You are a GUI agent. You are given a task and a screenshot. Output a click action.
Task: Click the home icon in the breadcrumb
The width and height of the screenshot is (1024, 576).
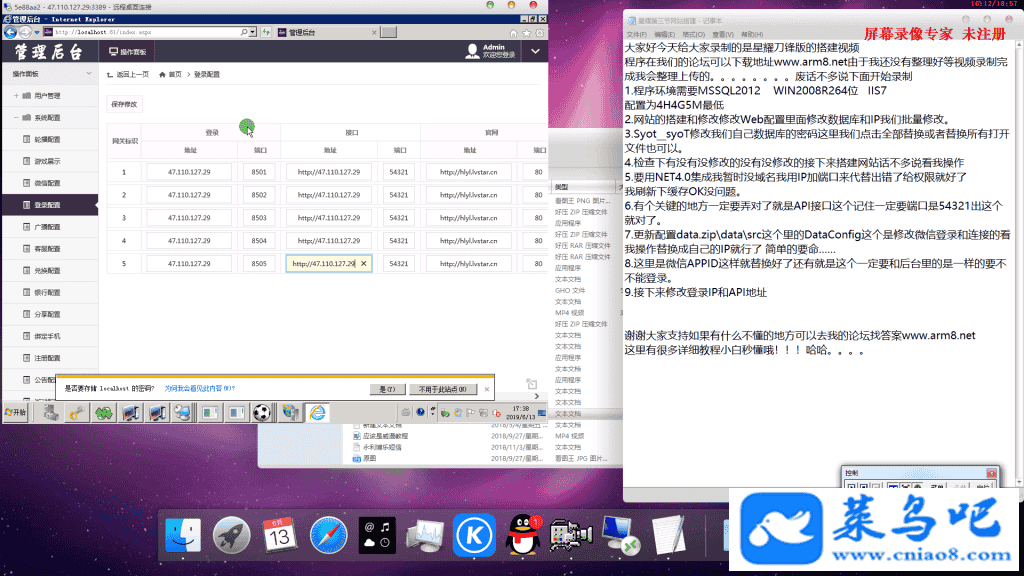pyautogui.click(x=162, y=74)
